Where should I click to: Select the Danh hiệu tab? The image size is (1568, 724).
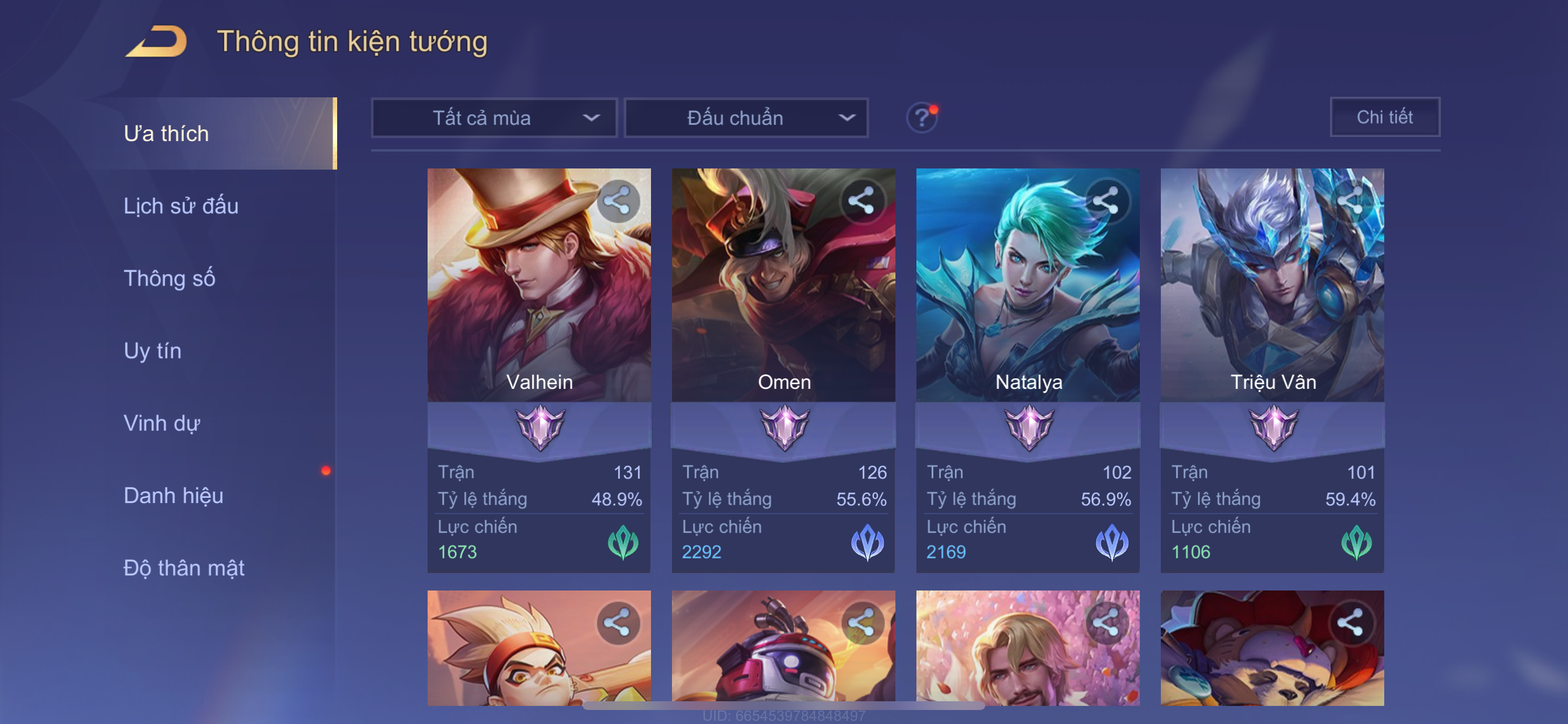[x=173, y=495]
